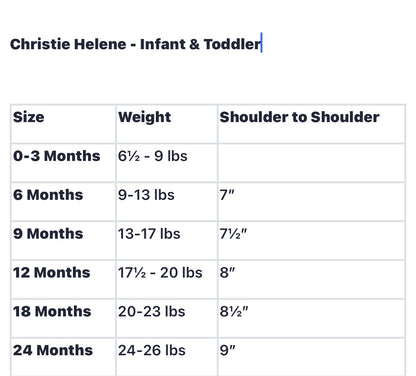This screenshot has height=376, width=416.
Task: Click the 0-3 Months size cell
Action: click(x=63, y=163)
